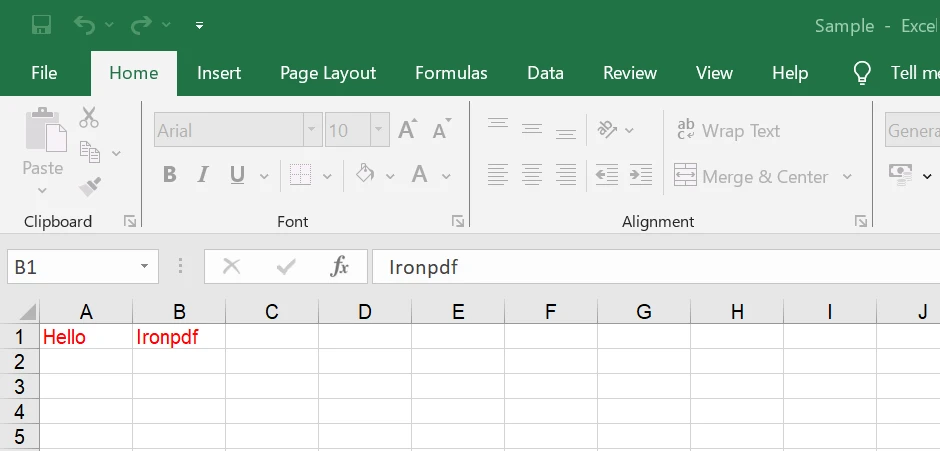This screenshot has height=451, width=940.
Task: Click the Cut scissors icon
Action: pos(89,118)
